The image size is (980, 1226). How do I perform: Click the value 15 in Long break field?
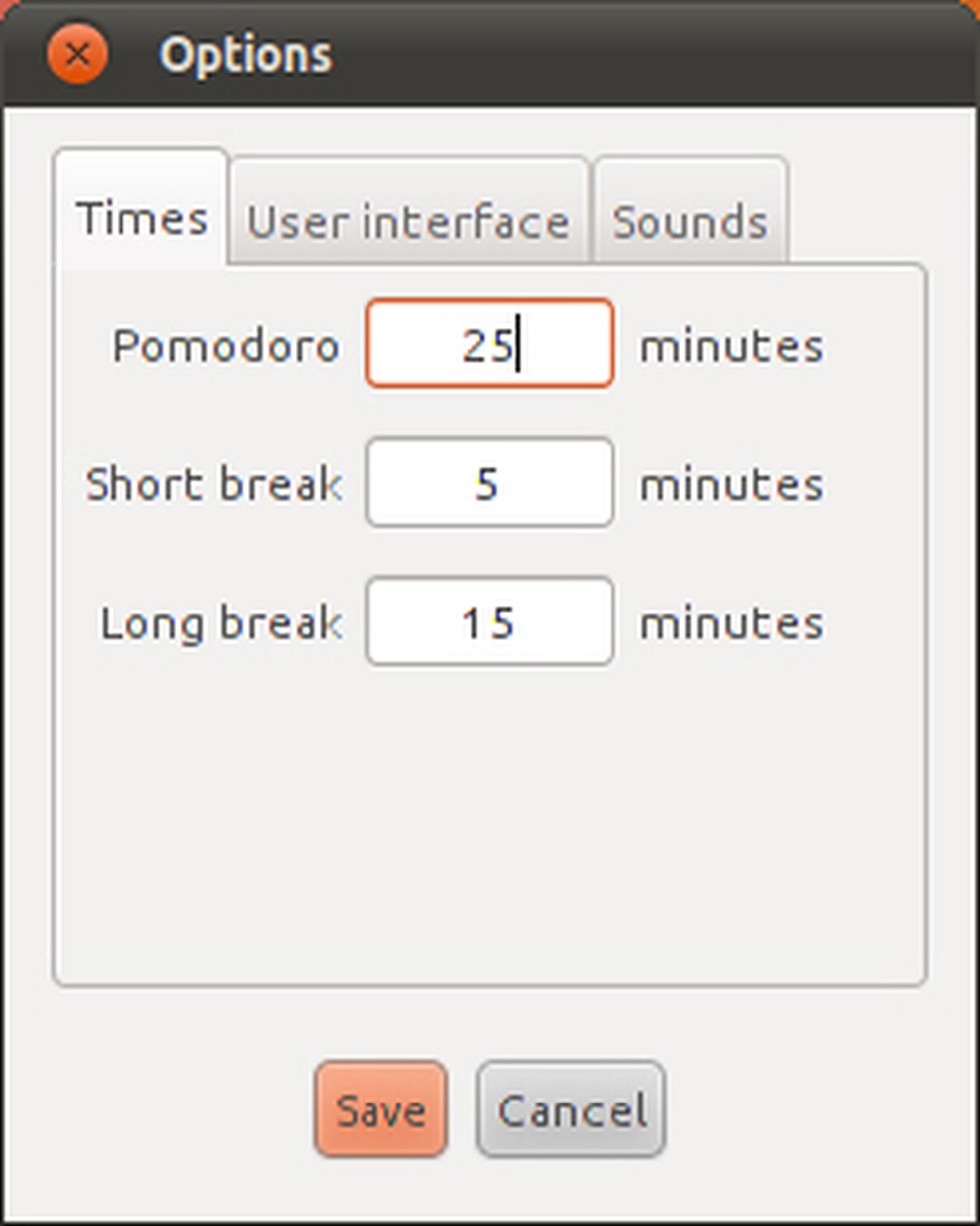point(489,621)
